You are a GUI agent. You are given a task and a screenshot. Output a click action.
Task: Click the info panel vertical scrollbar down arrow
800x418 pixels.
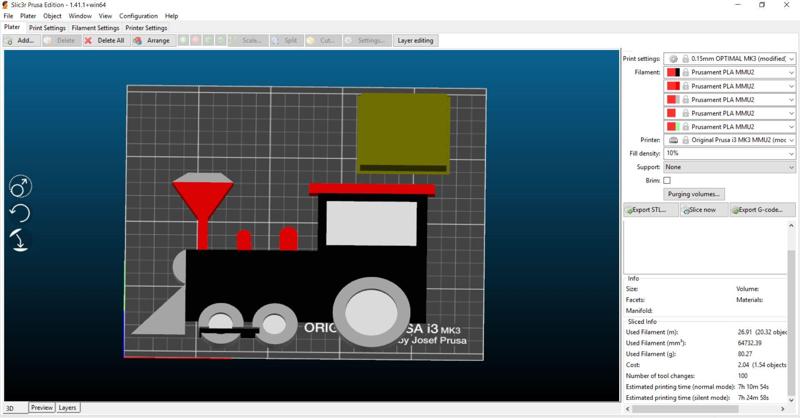[791, 400]
